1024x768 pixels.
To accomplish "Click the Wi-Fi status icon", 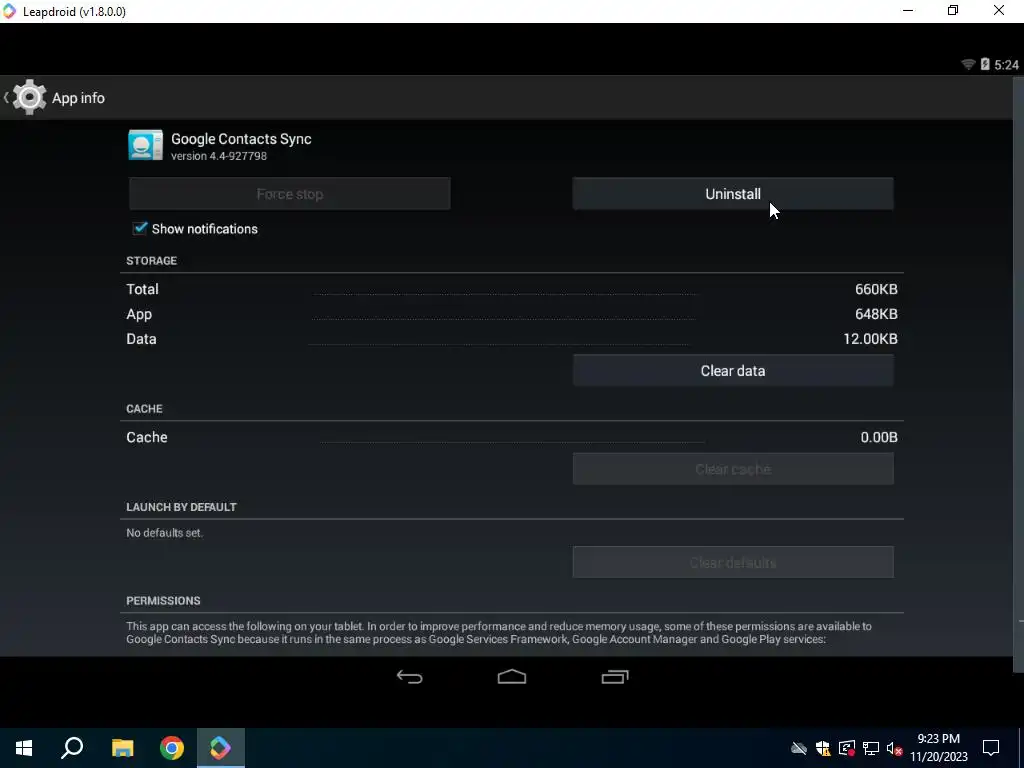I will click(968, 64).
